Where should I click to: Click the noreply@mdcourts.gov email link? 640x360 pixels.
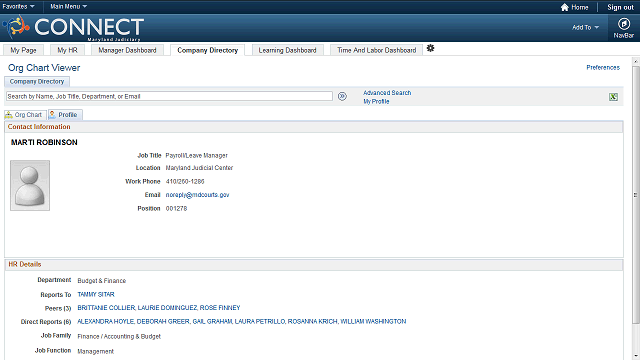pos(197,195)
